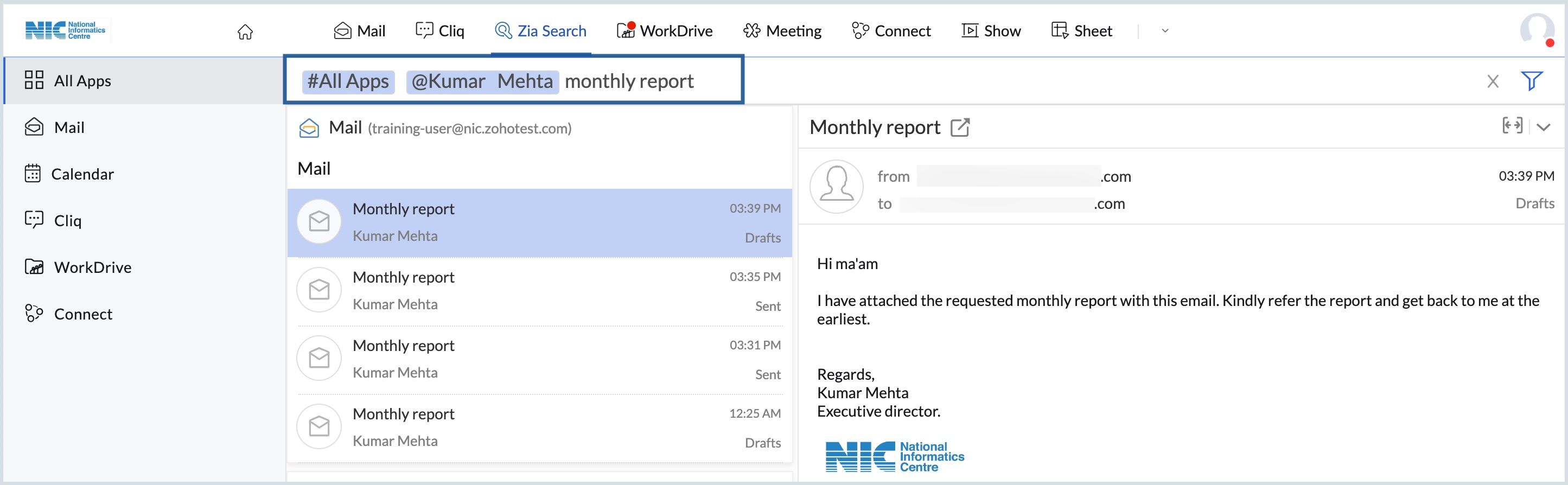Switch to the Zia Search tab
The height and width of the screenshot is (485, 1568).
pyautogui.click(x=540, y=31)
